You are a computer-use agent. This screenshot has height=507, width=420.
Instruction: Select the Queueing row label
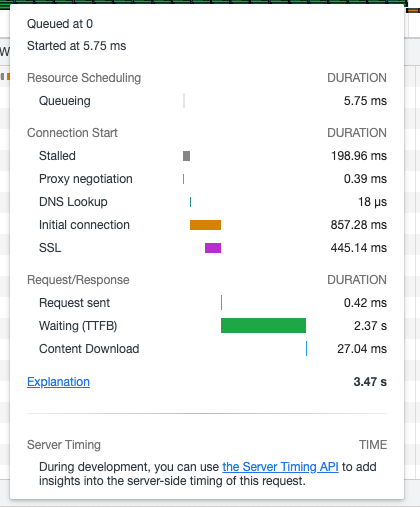point(65,101)
